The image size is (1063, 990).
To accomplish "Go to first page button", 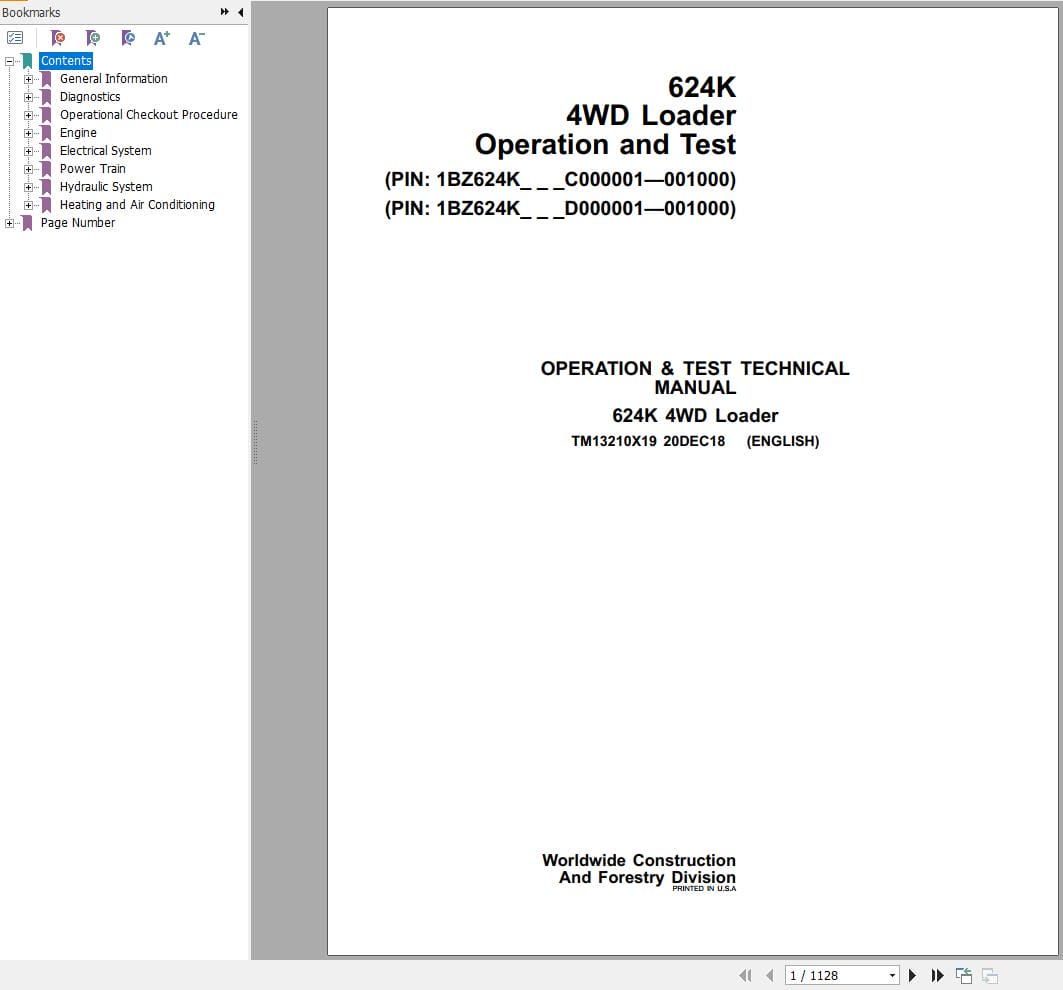I will (x=745, y=975).
